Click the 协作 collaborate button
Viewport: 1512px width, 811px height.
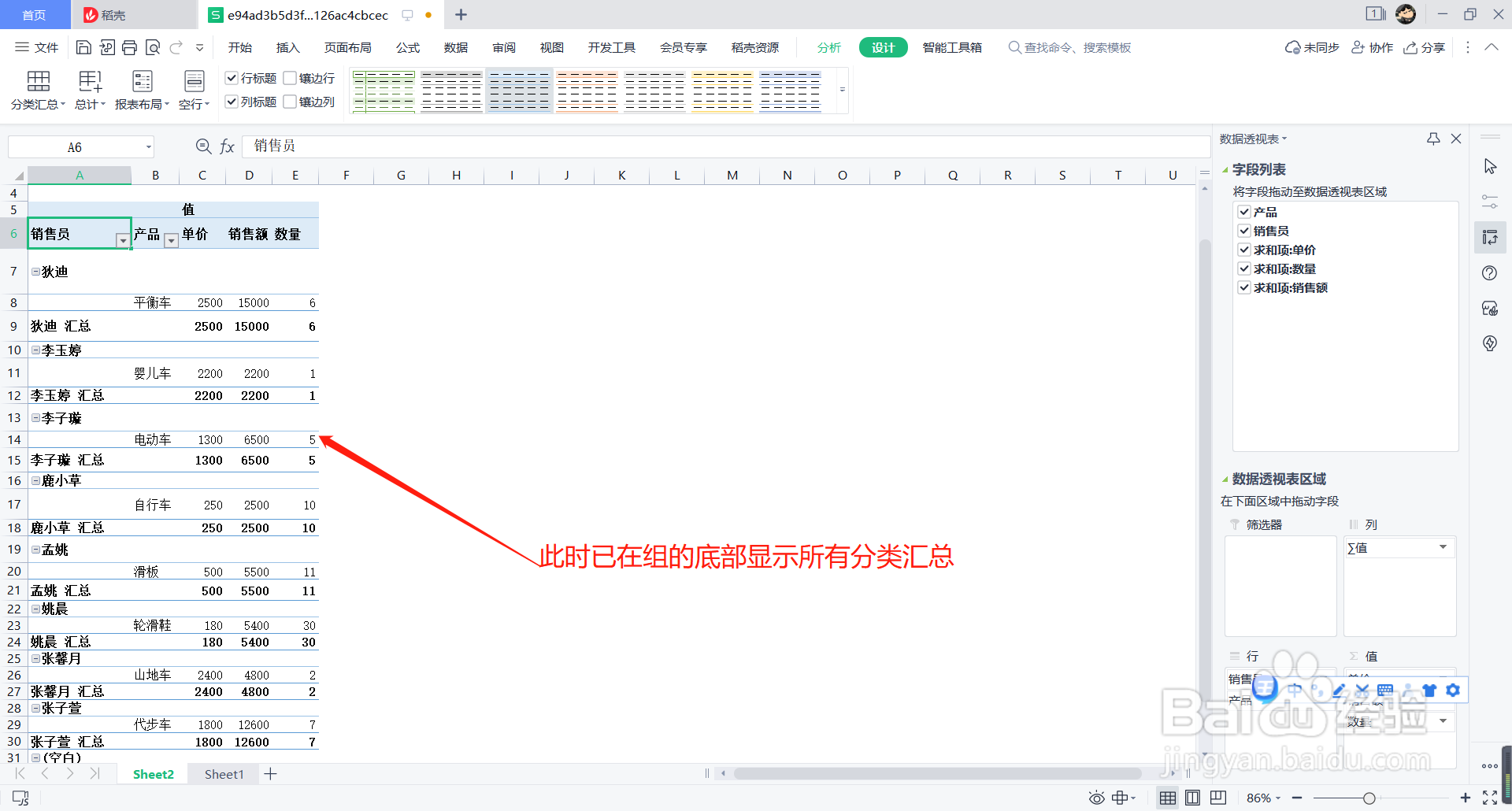click(x=1373, y=48)
